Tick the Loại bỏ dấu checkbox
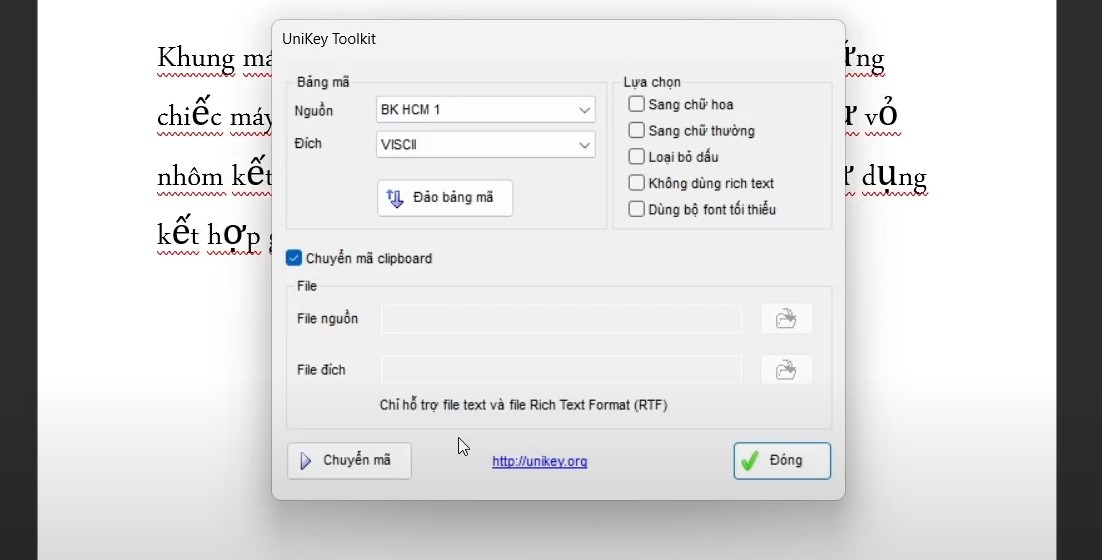The width and height of the screenshot is (1102, 560). 636,156
